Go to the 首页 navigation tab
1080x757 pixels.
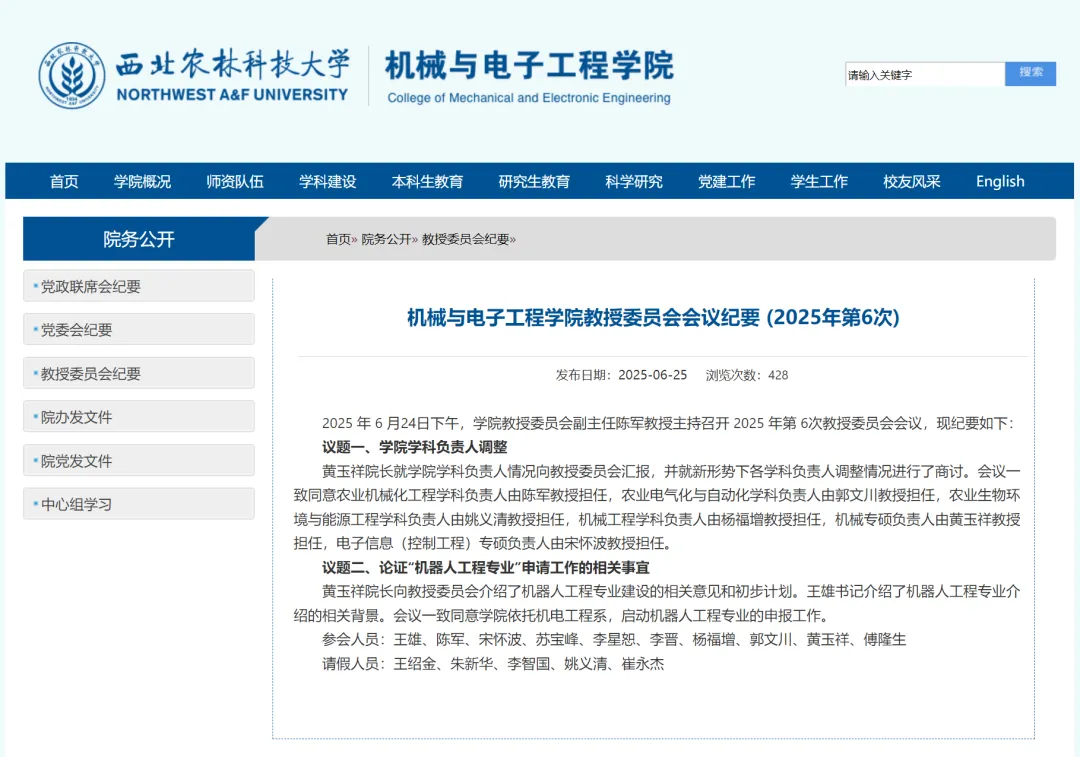coord(63,181)
